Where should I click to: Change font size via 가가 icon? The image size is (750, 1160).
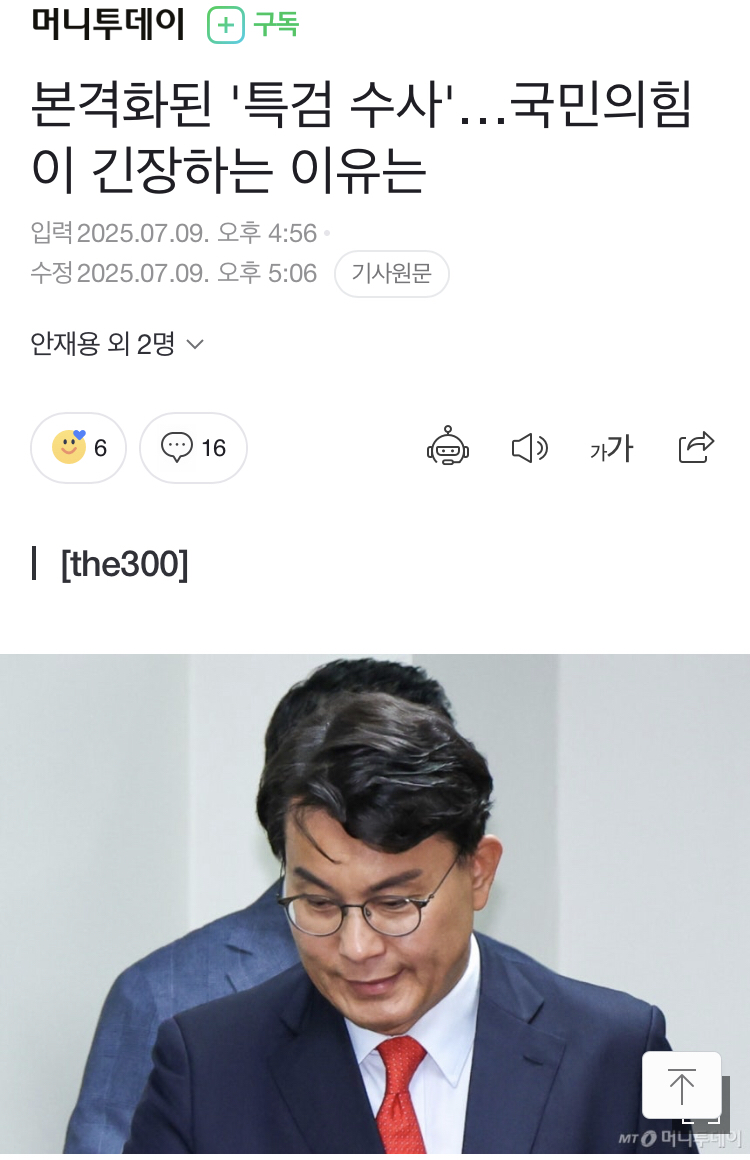612,448
